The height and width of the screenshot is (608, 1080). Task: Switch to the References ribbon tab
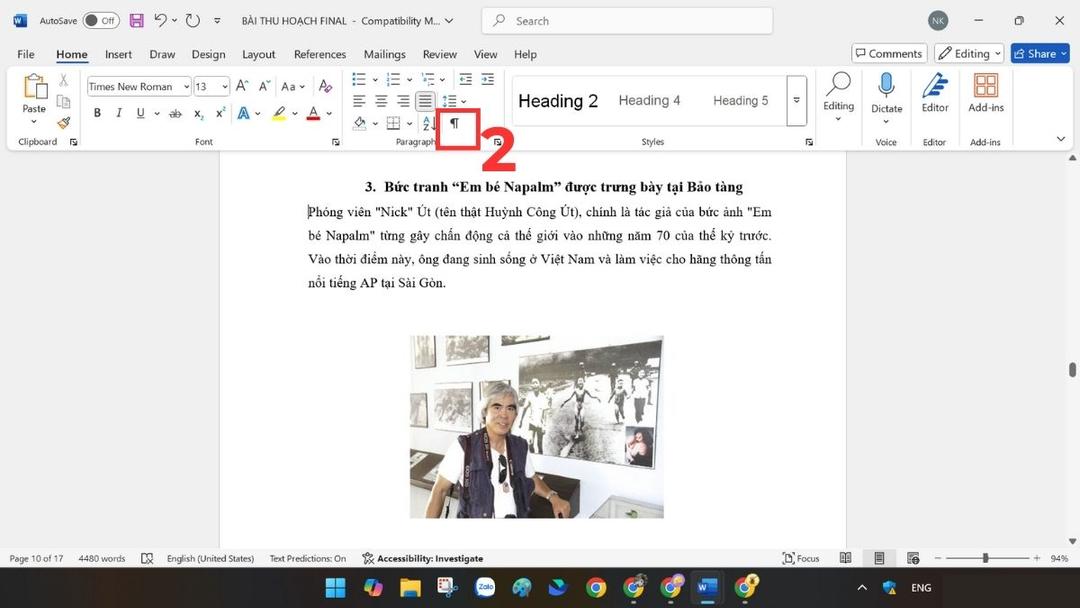tap(319, 54)
